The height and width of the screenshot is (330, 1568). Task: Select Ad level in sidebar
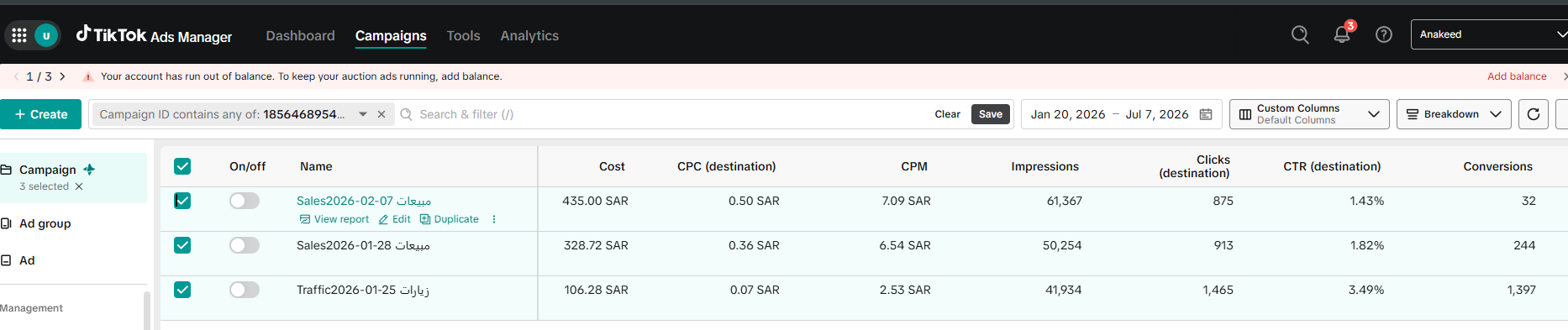click(27, 260)
